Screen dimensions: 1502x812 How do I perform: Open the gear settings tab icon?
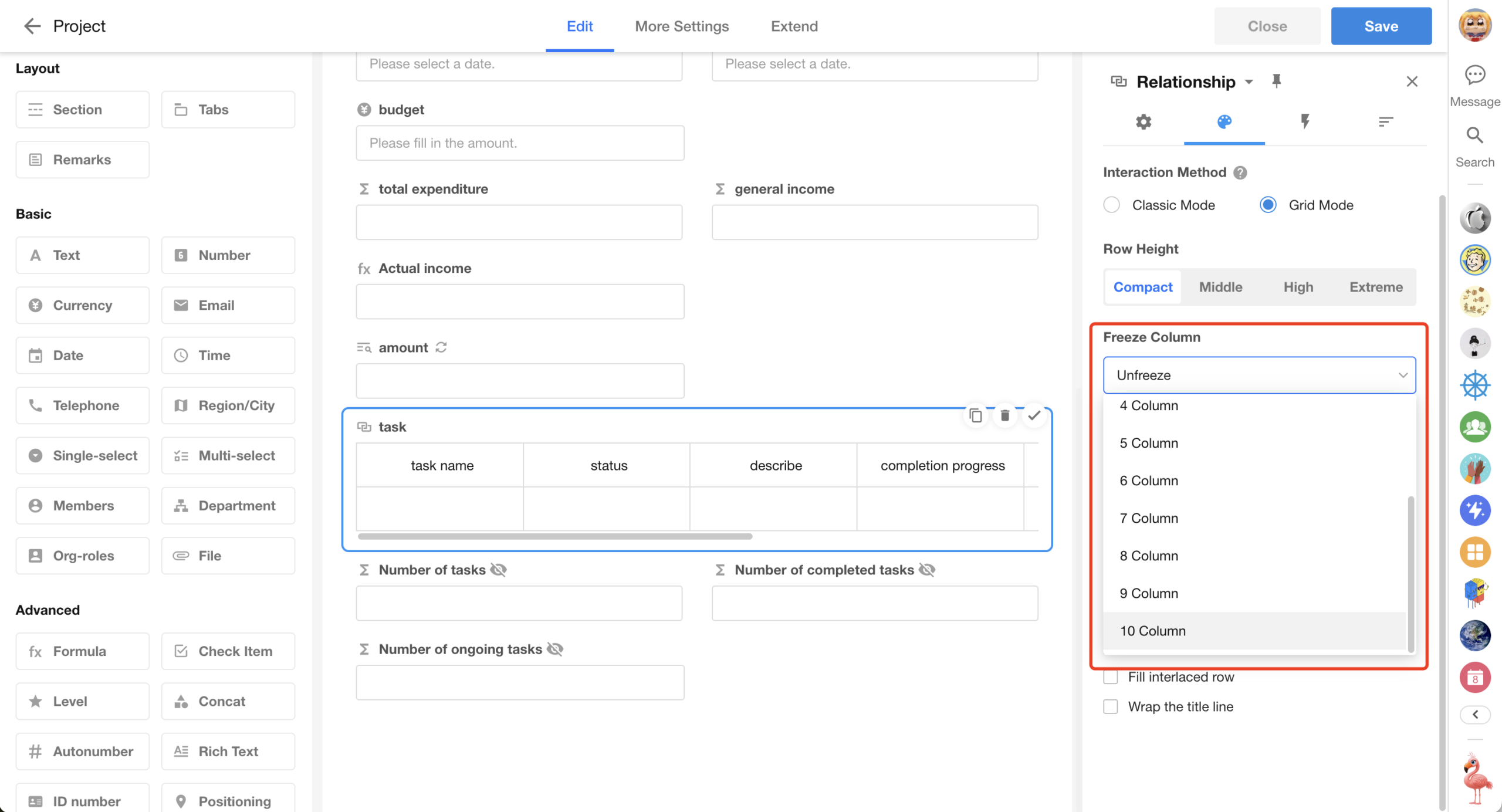[1143, 121]
